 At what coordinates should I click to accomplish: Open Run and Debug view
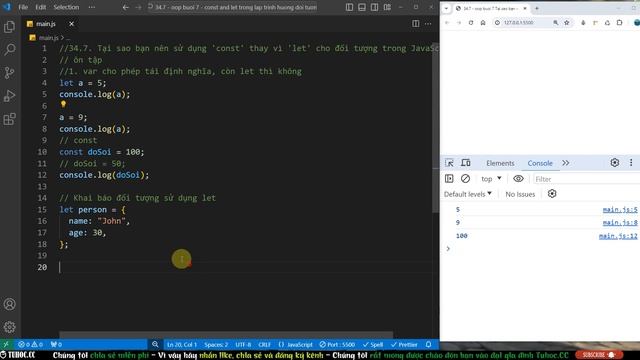coord(9,96)
